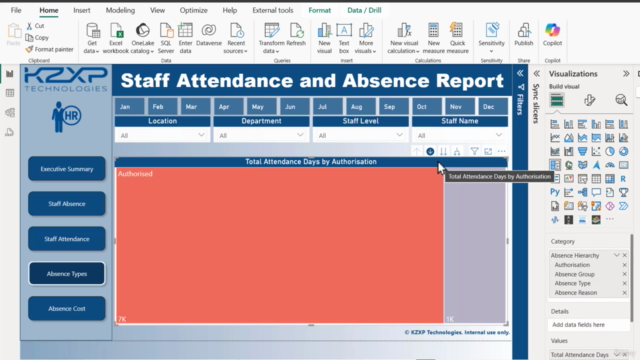Expand the Filters pane
The height and width of the screenshot is (360, 640).
520,73
